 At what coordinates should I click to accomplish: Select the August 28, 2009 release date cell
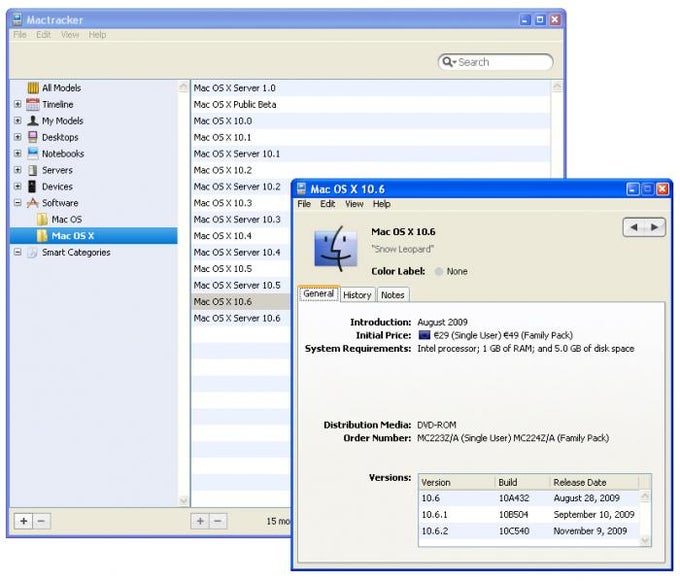click(586, 498)
